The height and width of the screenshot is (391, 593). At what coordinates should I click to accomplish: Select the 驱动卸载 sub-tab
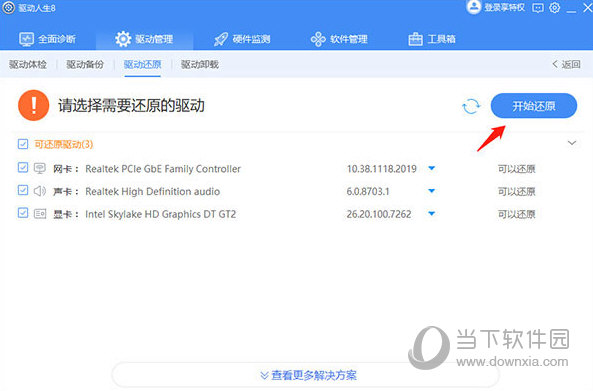(x=200, y=64)
